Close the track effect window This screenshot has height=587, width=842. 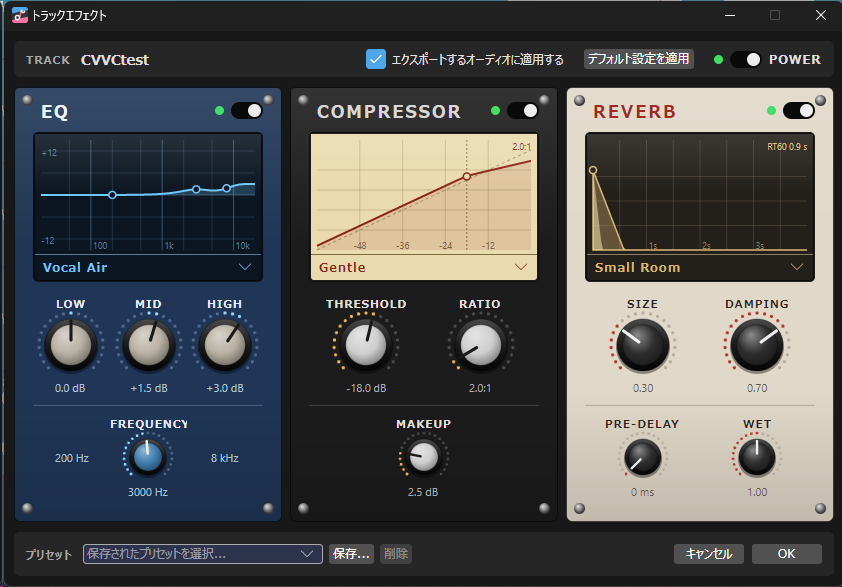coord(821,15)
